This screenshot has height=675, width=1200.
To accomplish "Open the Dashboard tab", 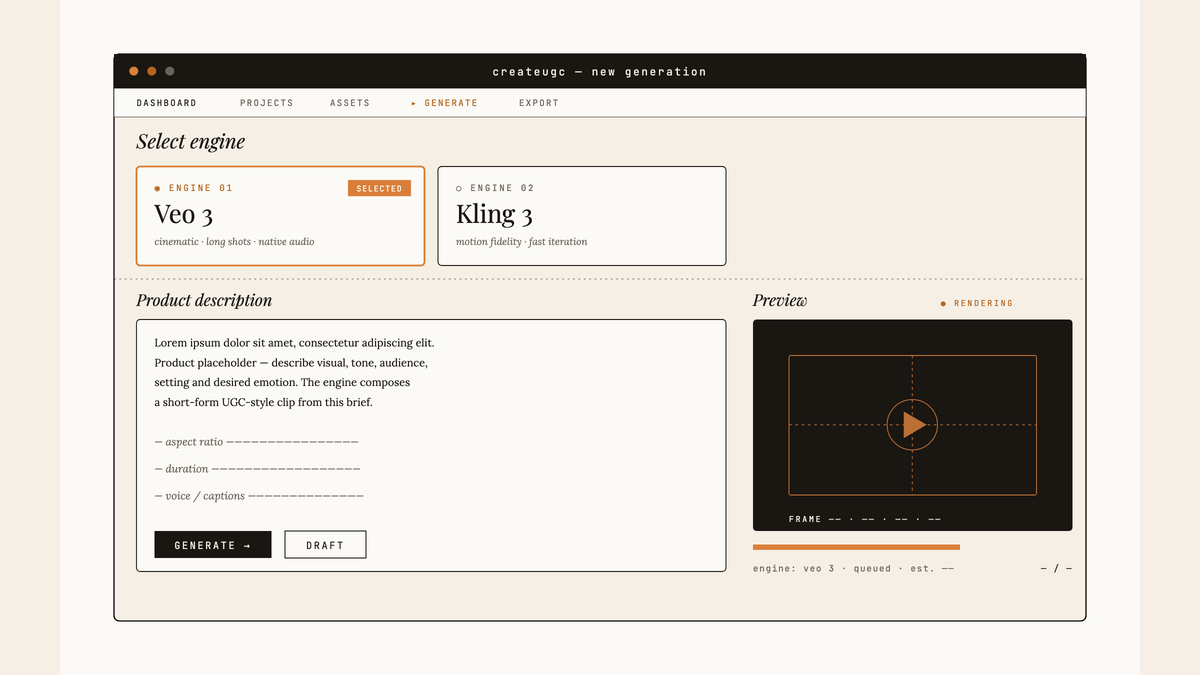I will tap(166, 103).
